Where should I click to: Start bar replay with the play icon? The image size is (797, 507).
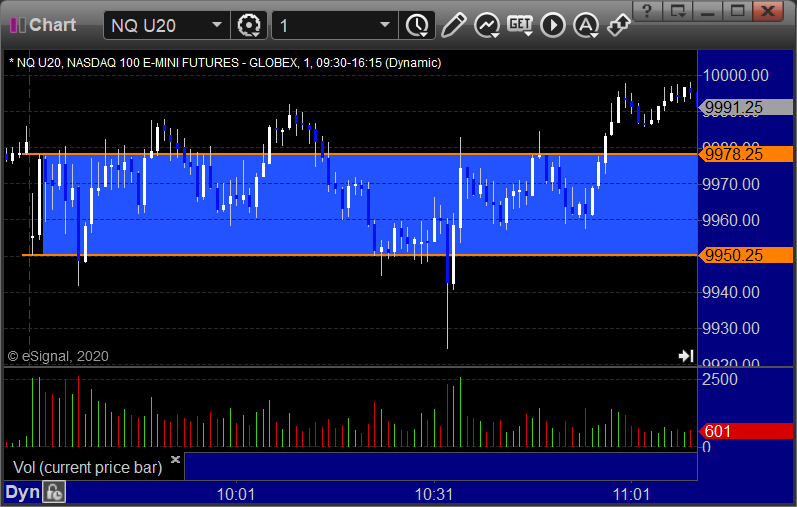(x=553, y=25)
